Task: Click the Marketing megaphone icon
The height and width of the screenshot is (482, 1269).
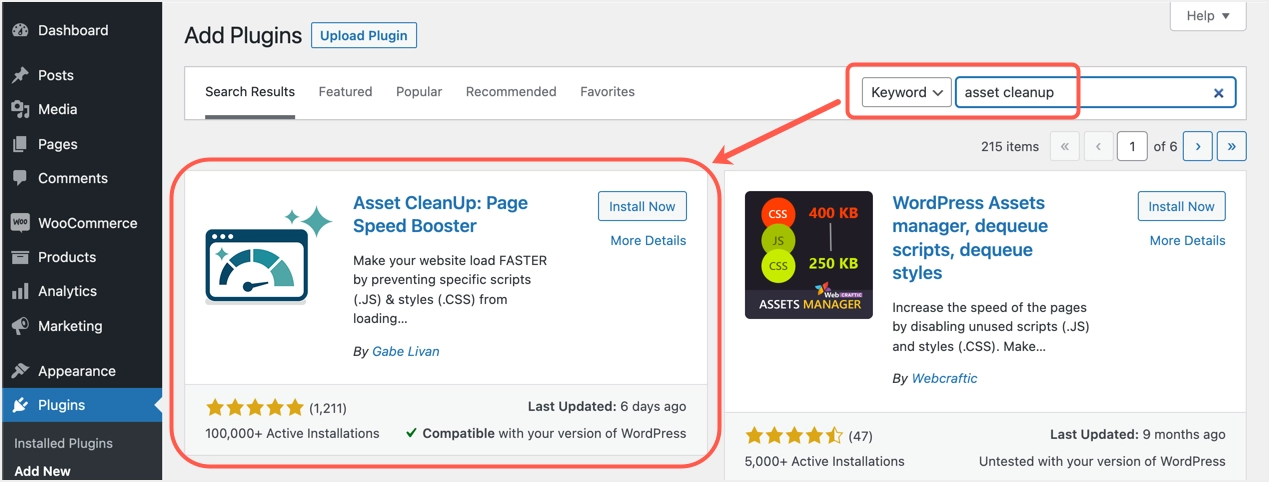Action: click(20, 326)
